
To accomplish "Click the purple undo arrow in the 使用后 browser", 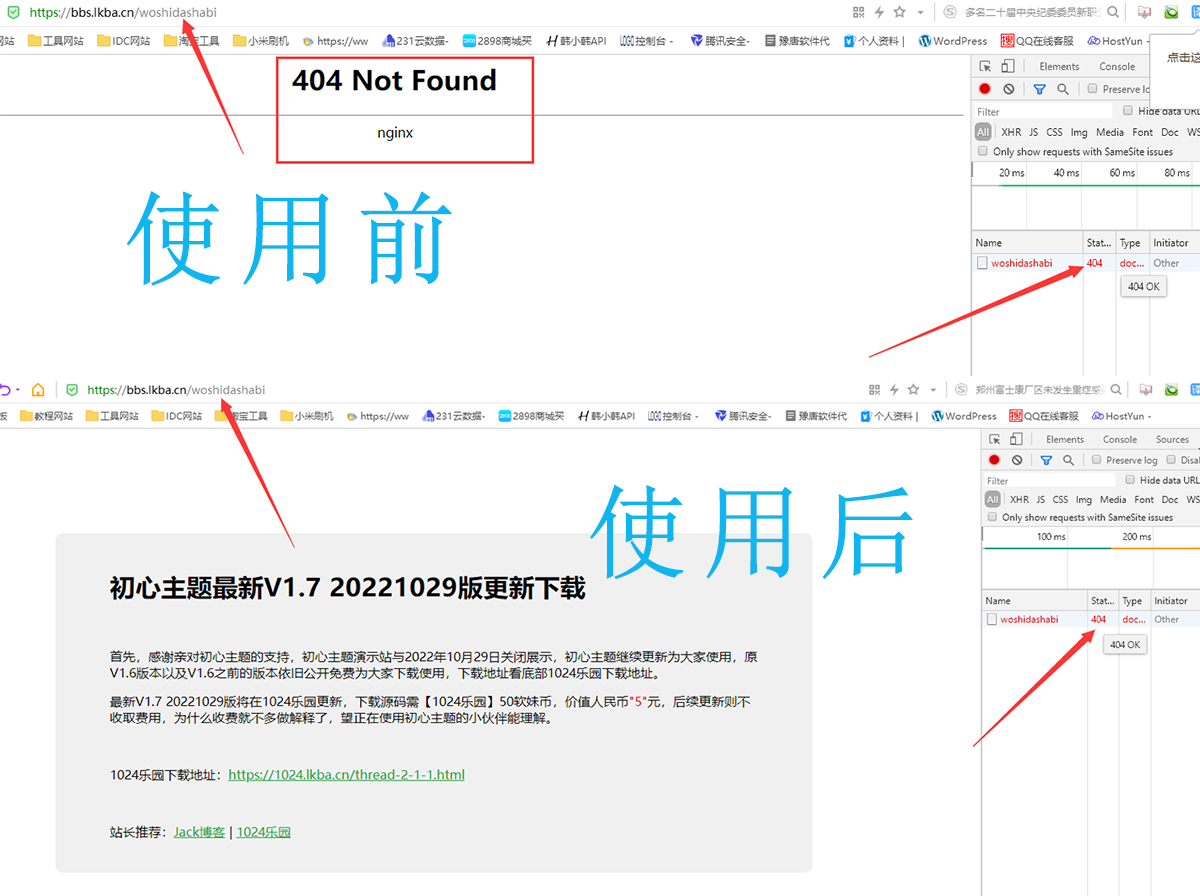I will [x=5, y=390].
